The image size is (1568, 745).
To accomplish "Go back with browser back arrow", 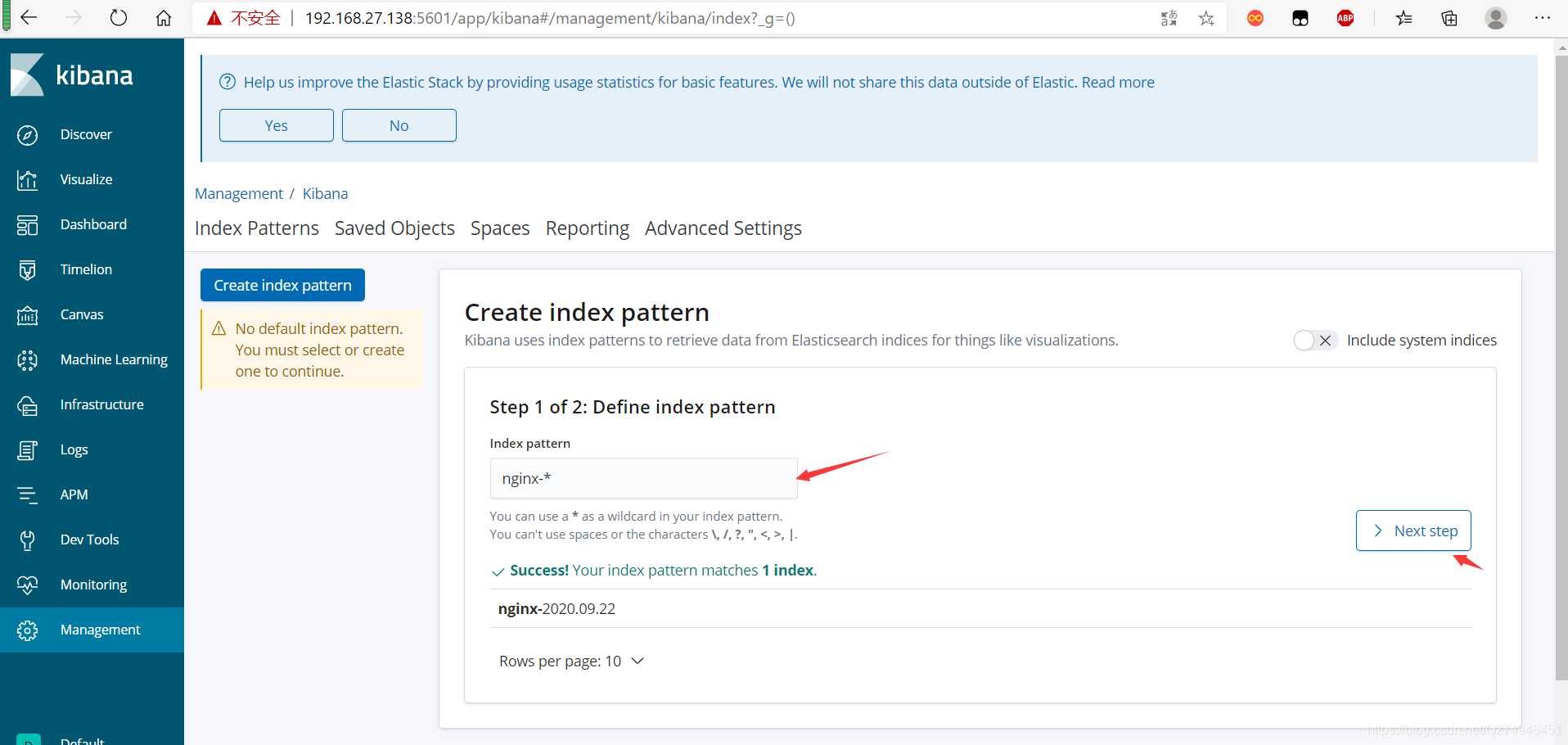I will click(29, 18).
